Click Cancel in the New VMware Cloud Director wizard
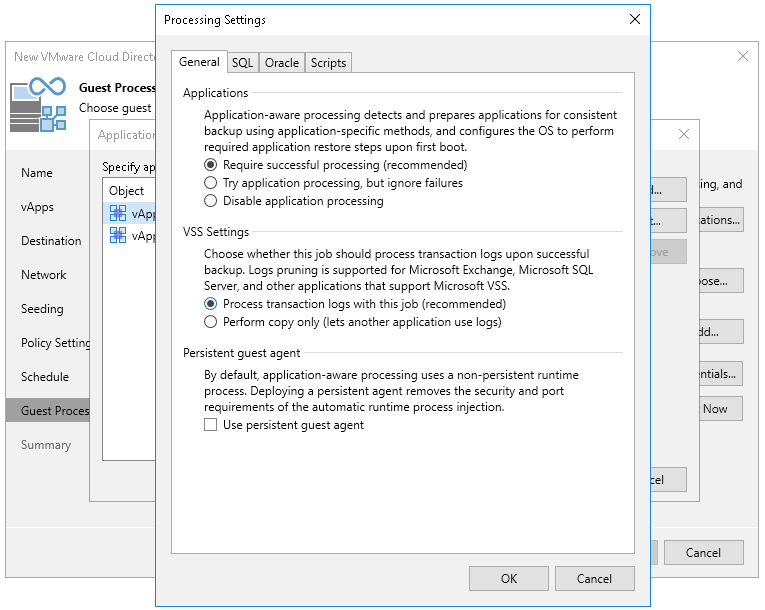Viewport: 765px width, 610px height. (703, 553)
